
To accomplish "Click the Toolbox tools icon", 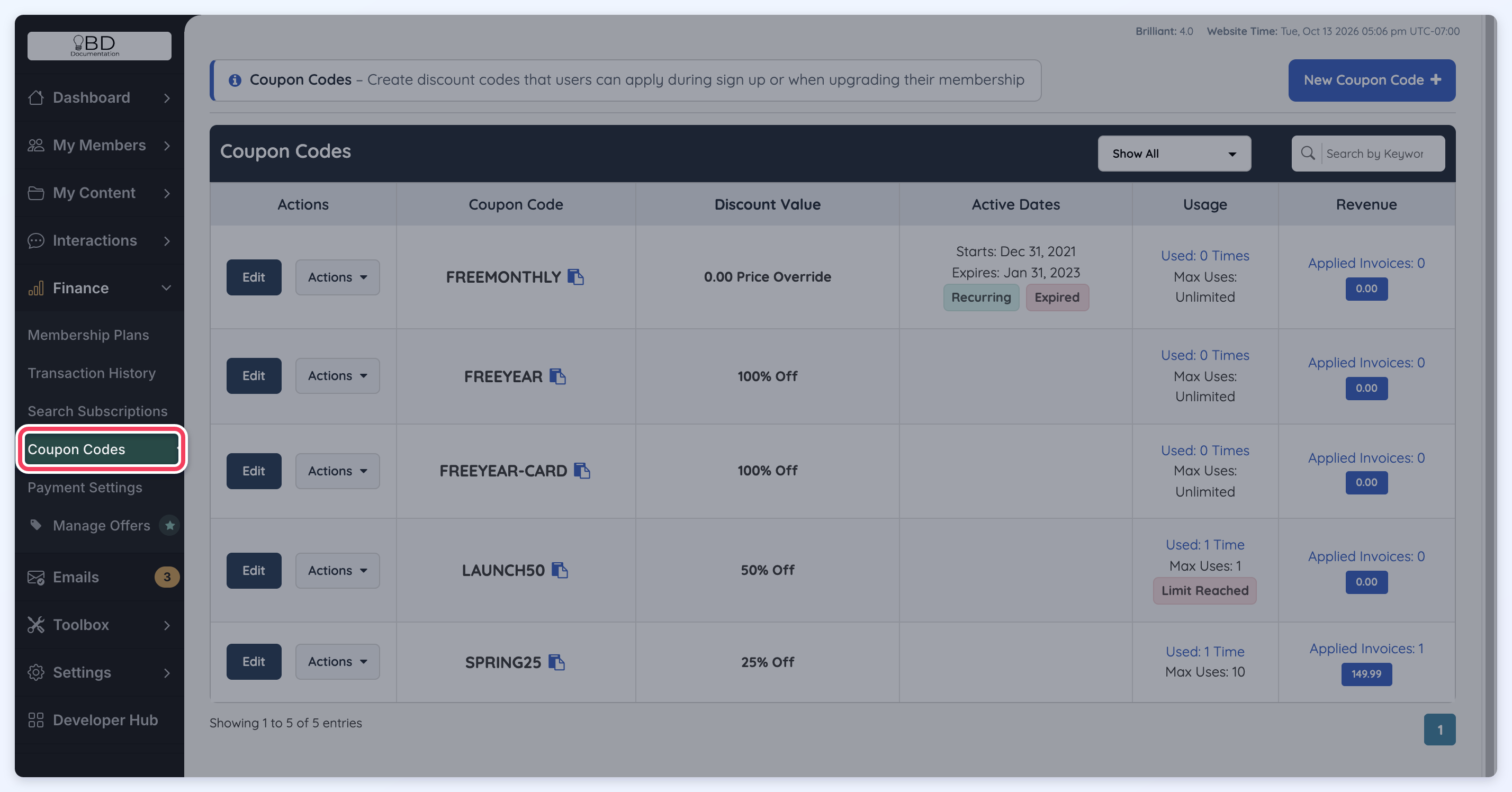I will pyautogui.click(x=36, y=625).
